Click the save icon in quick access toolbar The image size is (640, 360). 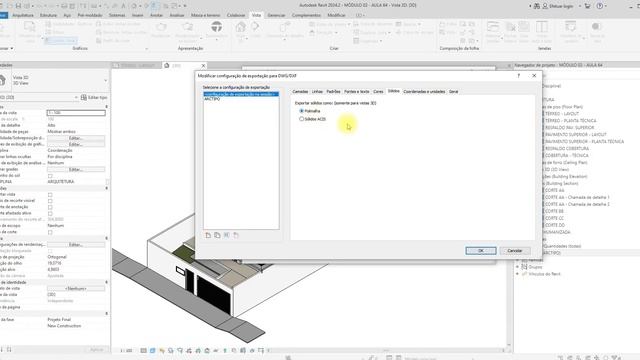coord(18,6)
